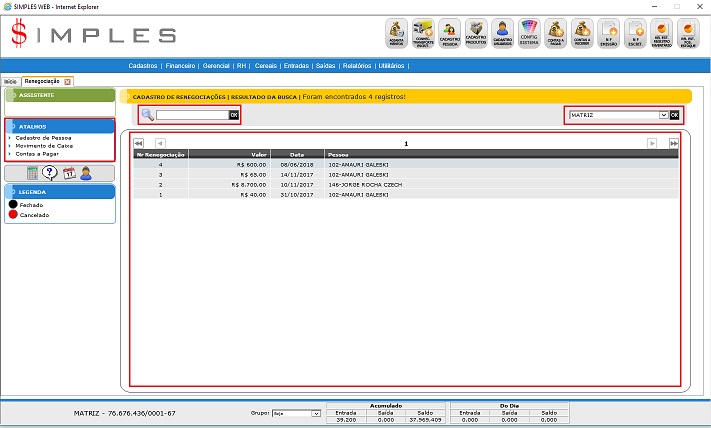Screen dimensions: 711x428
Task: Click the question mark help icon
Action: click(x=49, y=173)
